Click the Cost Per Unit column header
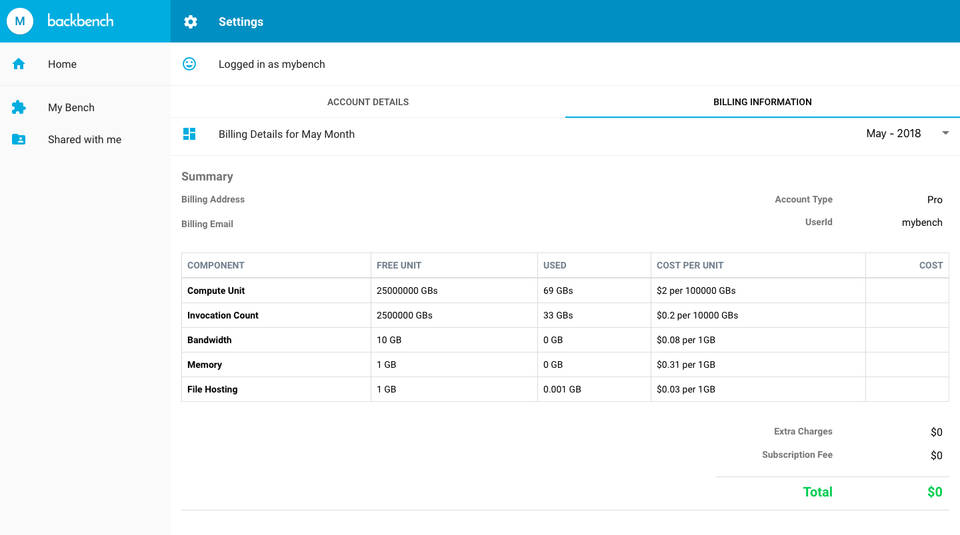This screenshot has height=535, width=960. point(690,265)
